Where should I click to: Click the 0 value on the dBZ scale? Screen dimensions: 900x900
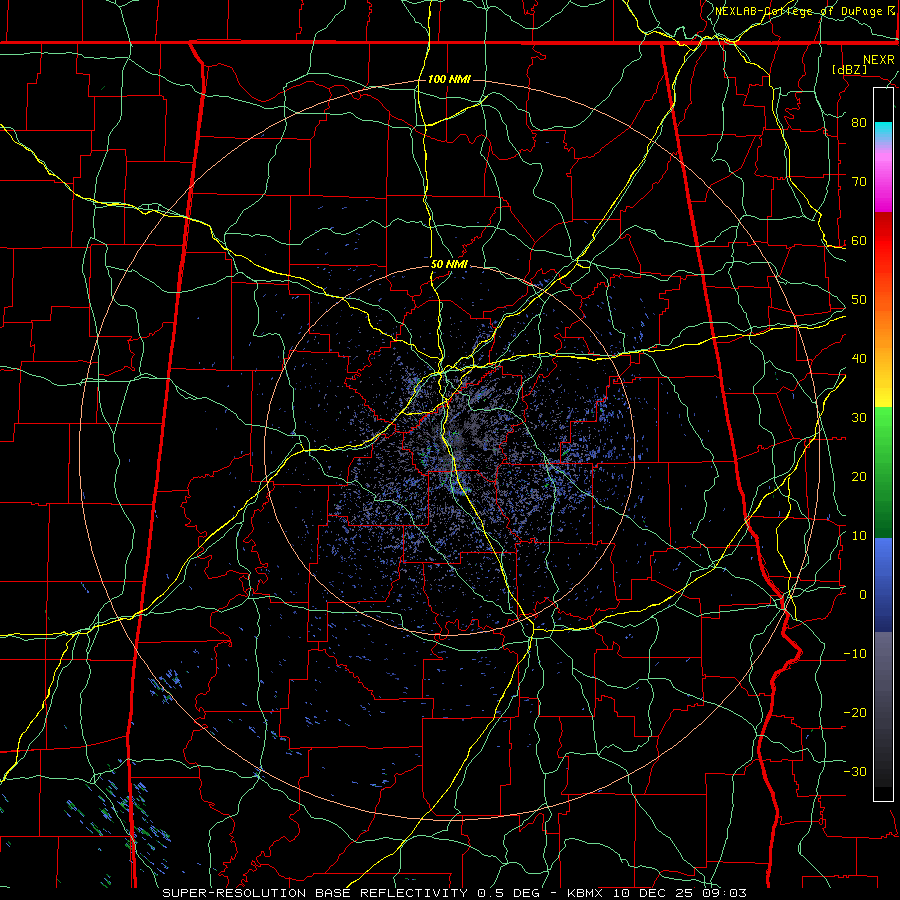click(x=863, y=595)
